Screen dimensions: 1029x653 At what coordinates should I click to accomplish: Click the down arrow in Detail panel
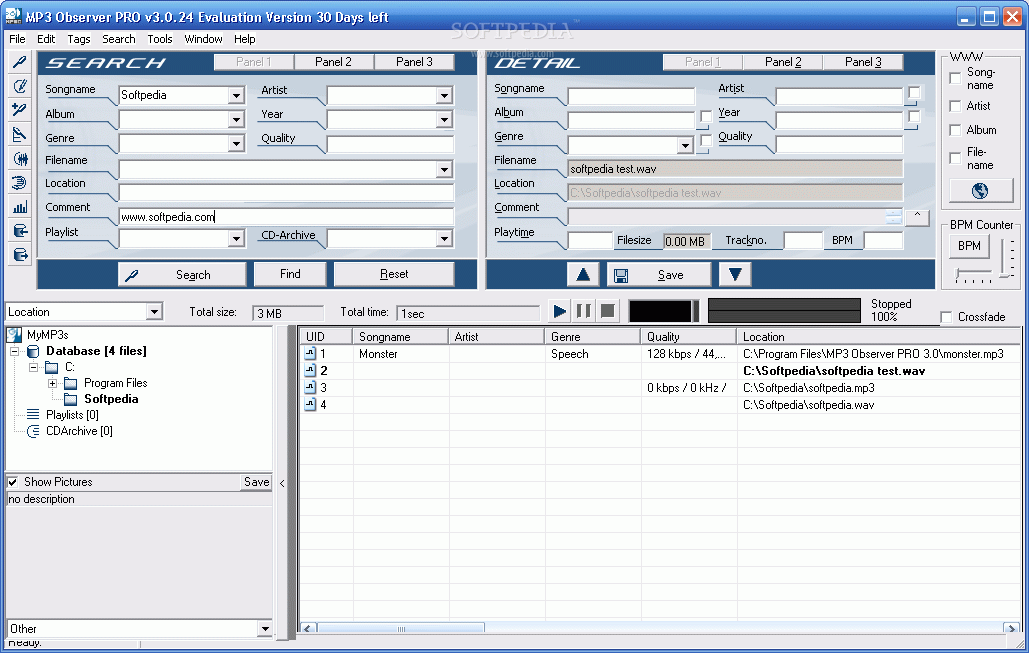coord(735,274)
